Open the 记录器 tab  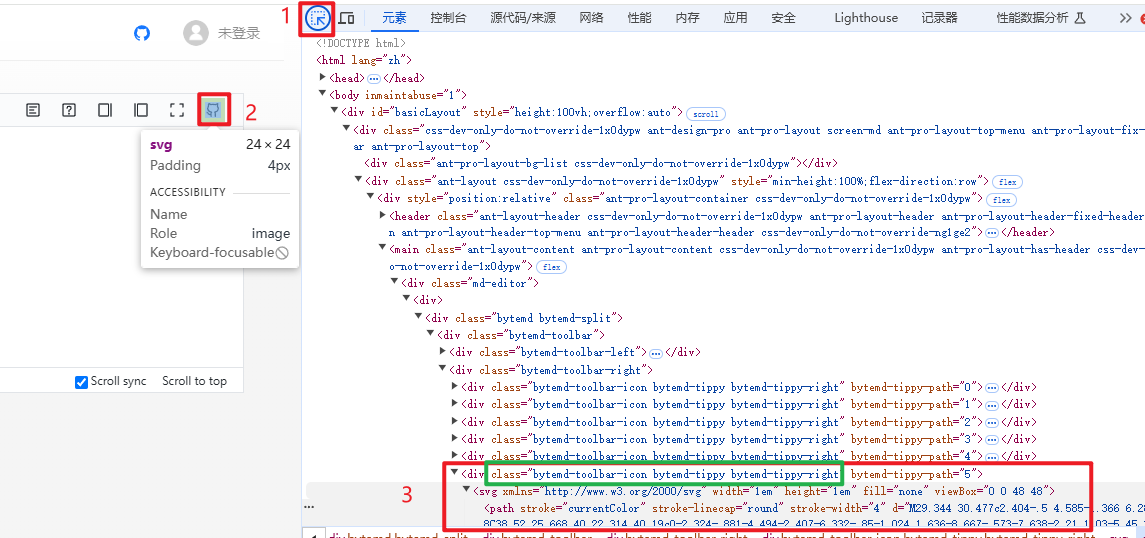click(x=939, y=18)
